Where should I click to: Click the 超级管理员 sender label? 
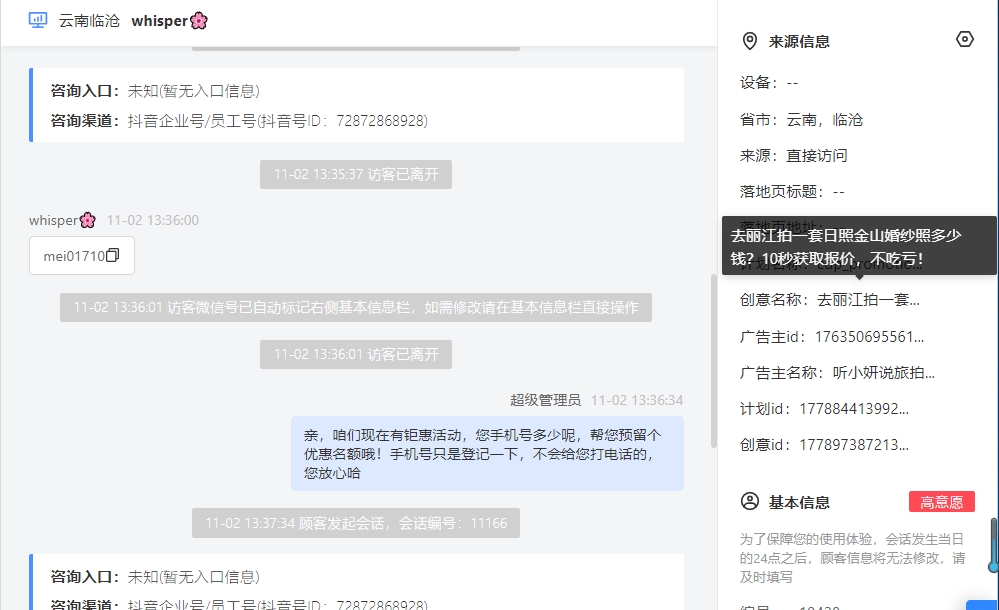coord(545,400)
